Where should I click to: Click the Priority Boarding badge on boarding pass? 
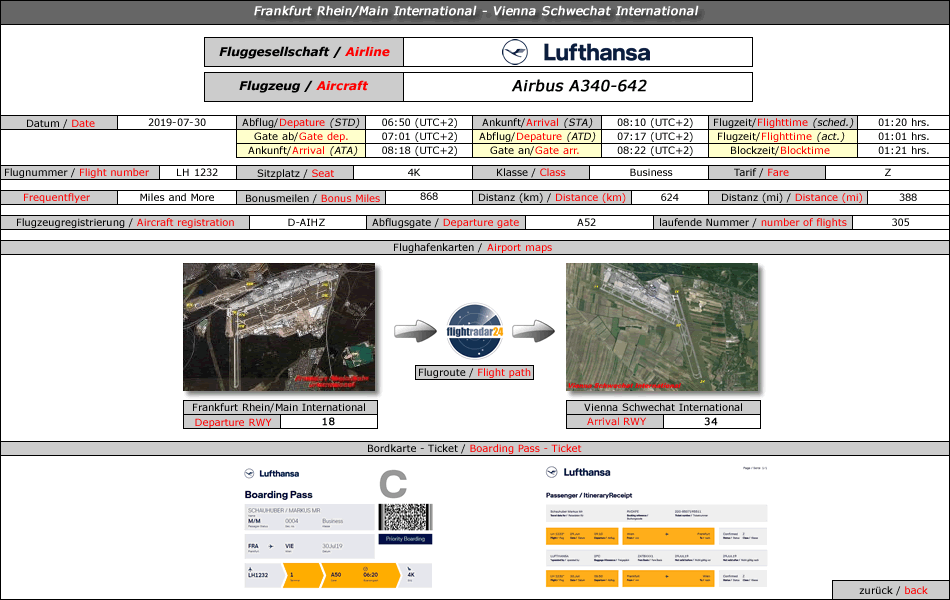click(405, 539)
